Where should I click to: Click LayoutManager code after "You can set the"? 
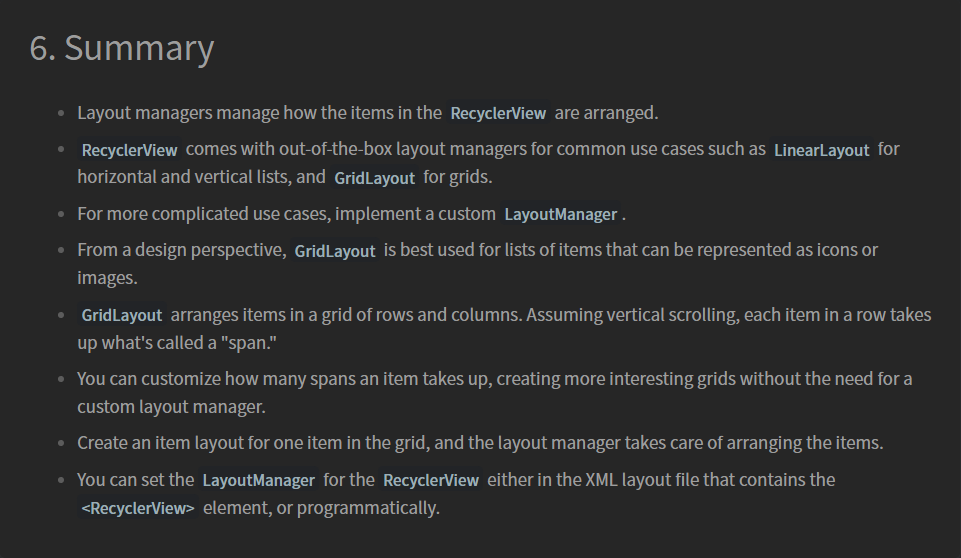click(259, 481)
